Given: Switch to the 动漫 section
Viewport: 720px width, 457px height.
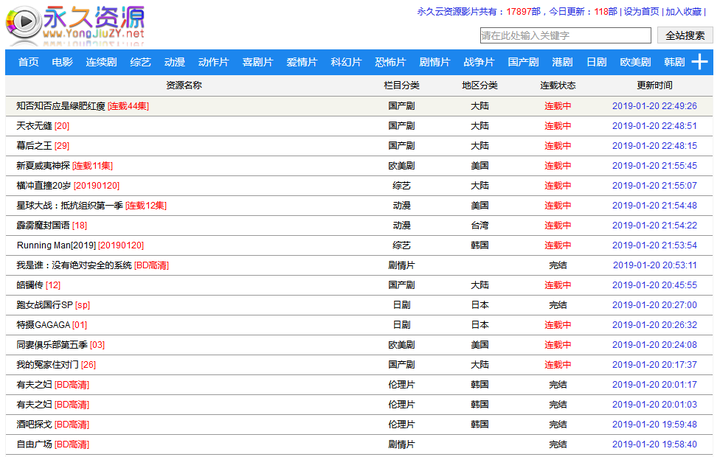Looking at the screenshot, I should (175, 62).
